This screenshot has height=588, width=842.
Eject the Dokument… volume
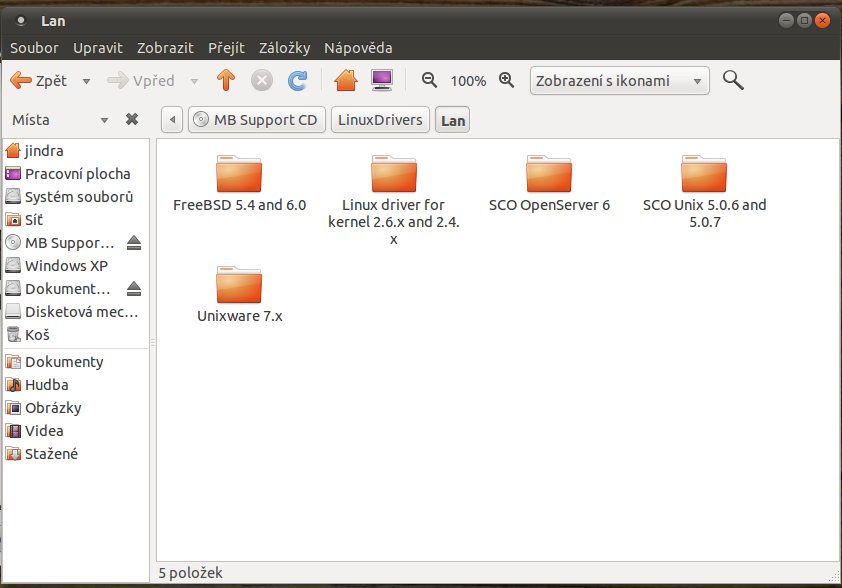point(134,289)
